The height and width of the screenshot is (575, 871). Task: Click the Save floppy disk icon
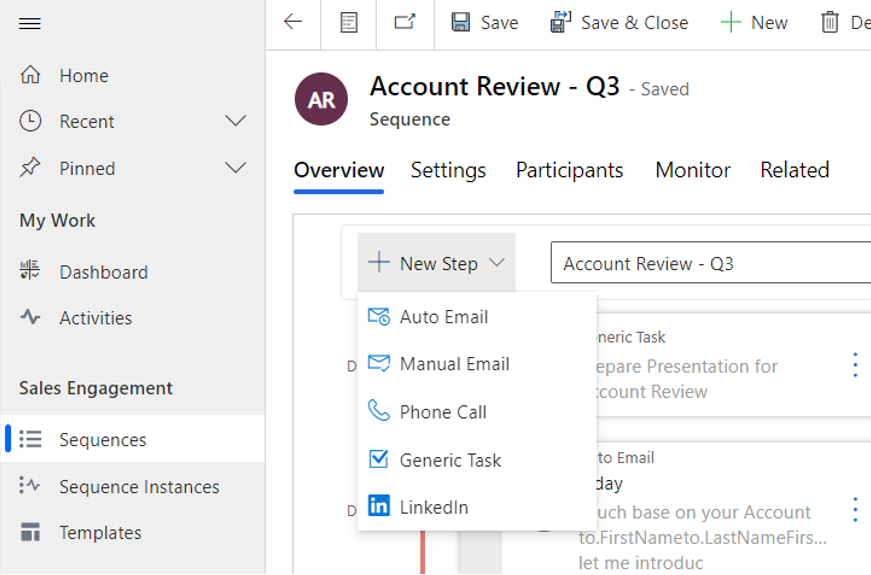point(460,22)
